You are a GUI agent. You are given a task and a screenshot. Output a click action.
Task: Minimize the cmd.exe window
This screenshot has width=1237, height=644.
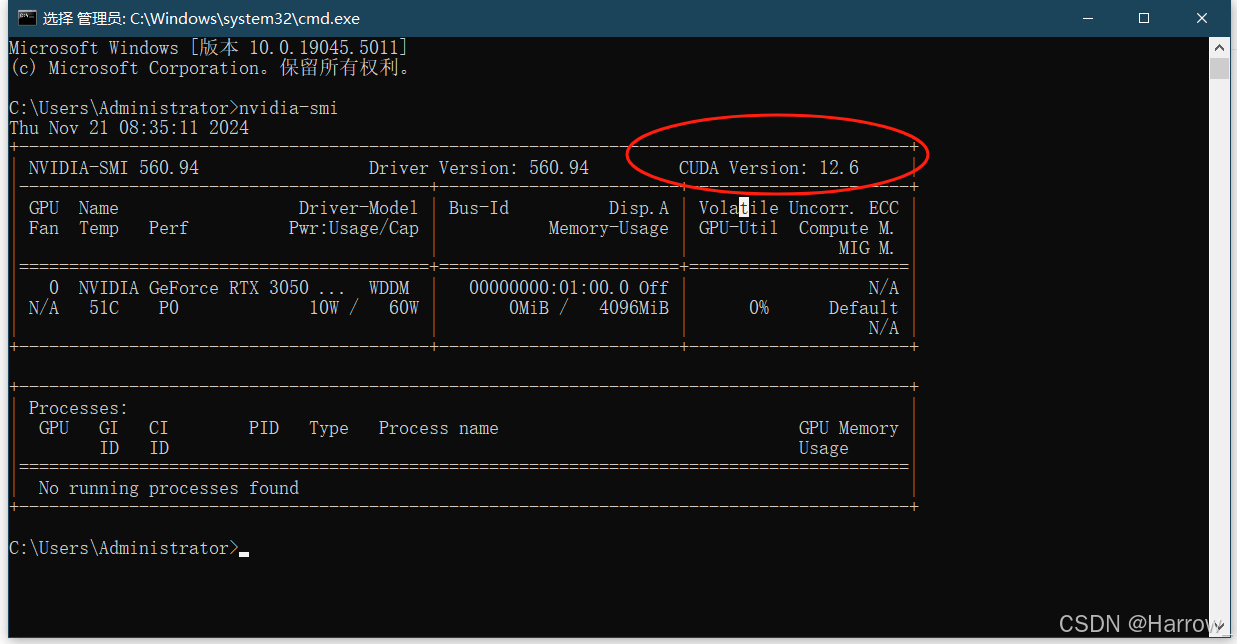tap(1086, 18)
